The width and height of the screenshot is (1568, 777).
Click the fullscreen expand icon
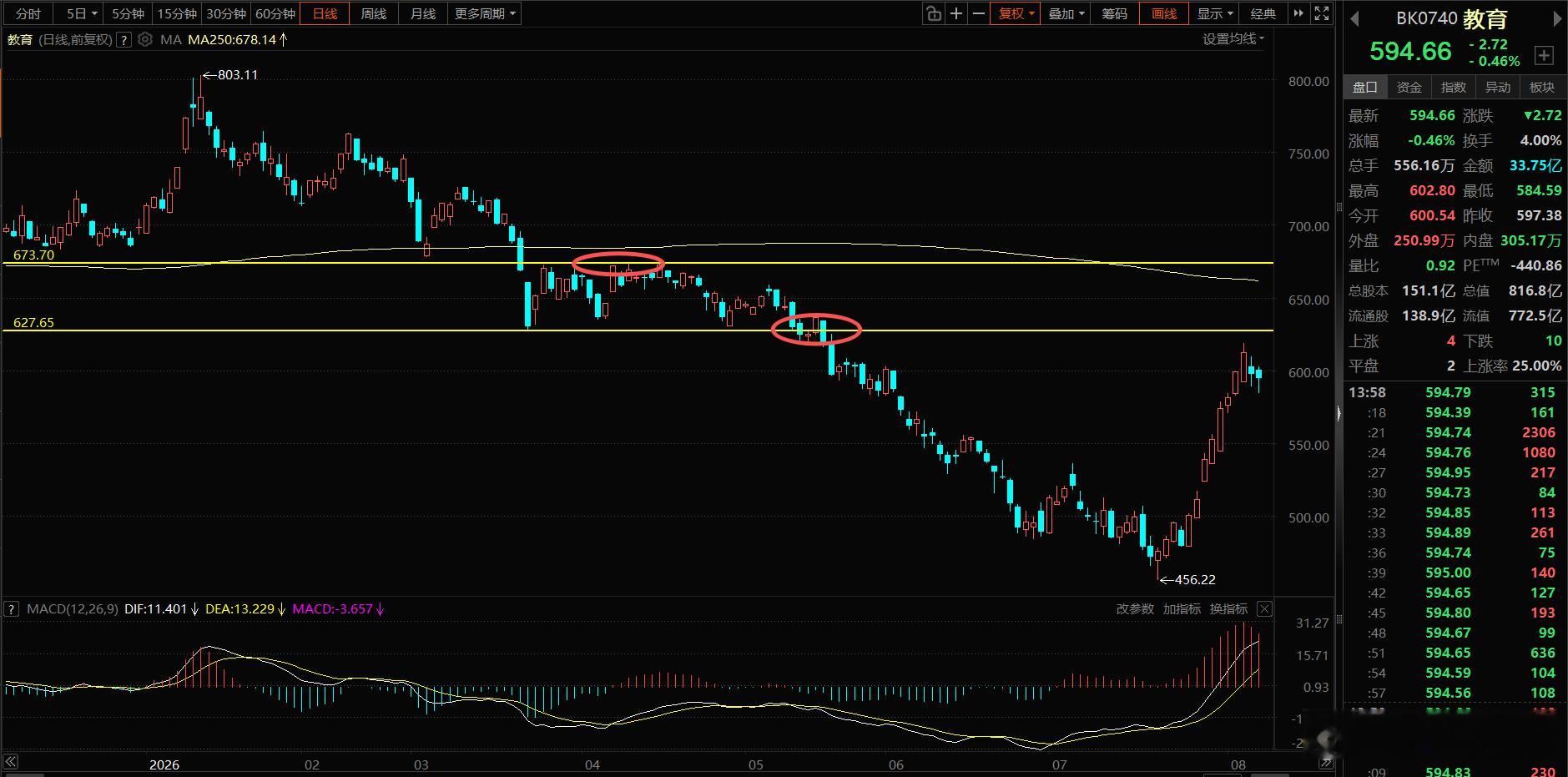click(x=1322, y=13)
